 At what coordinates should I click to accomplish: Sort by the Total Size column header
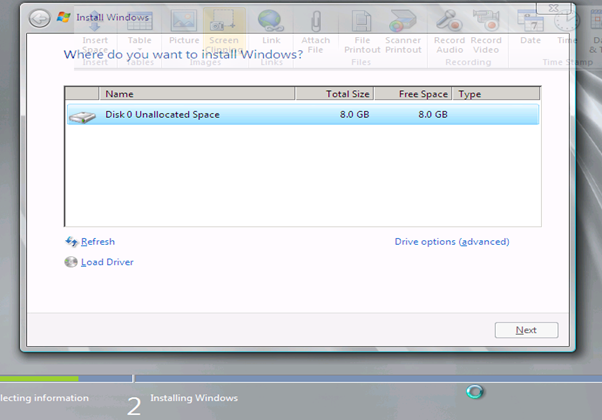334,94
